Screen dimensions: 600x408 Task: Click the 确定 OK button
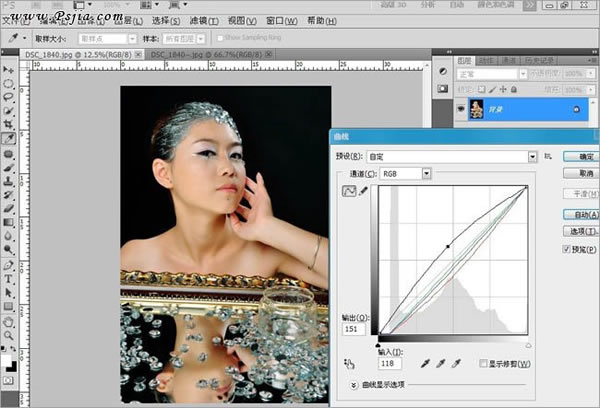tap(581, 156)
